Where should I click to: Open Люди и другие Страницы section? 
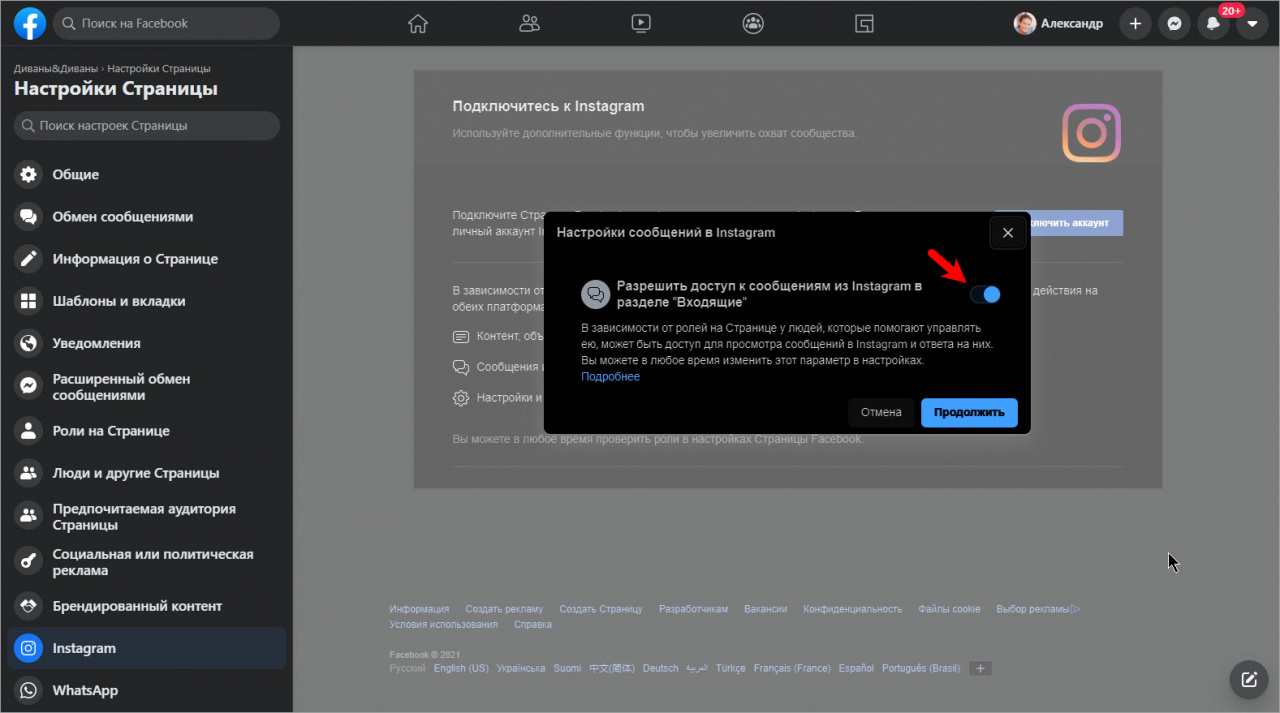[146, 473]
